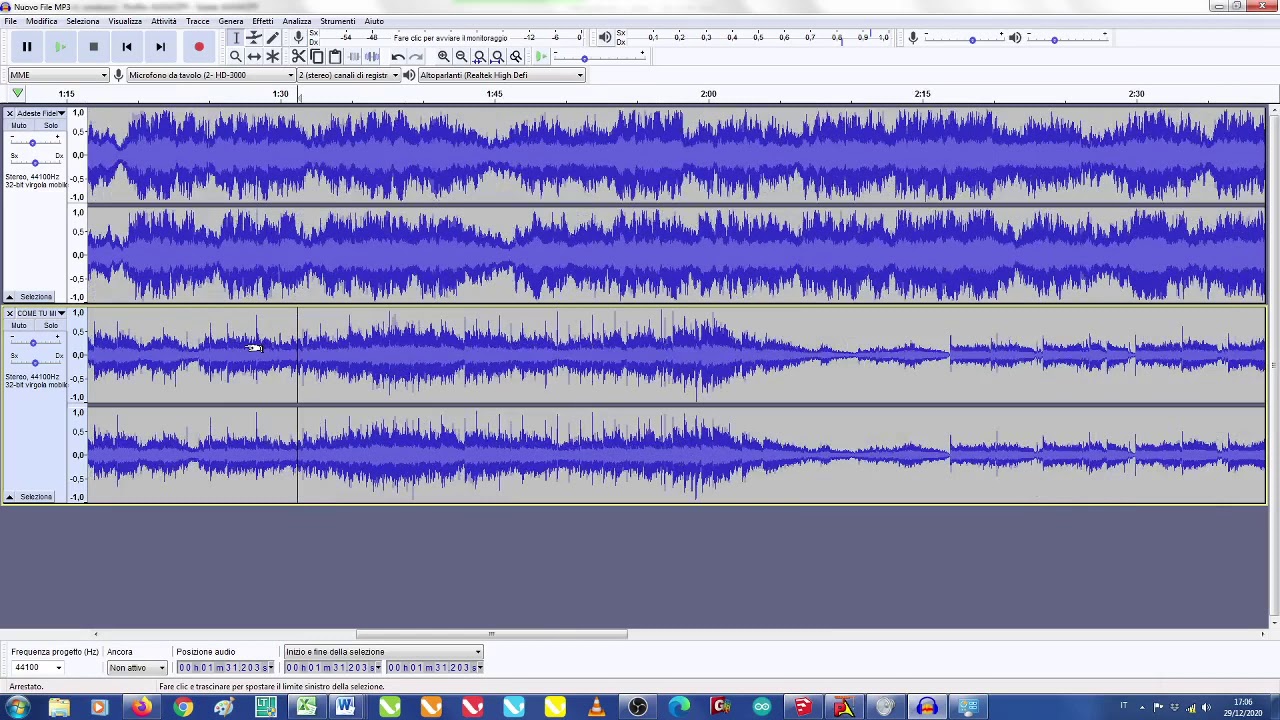Select the Zoom (magnifier) tool
The width and height of the screenshot is (1280, 720).
point(236,57)
